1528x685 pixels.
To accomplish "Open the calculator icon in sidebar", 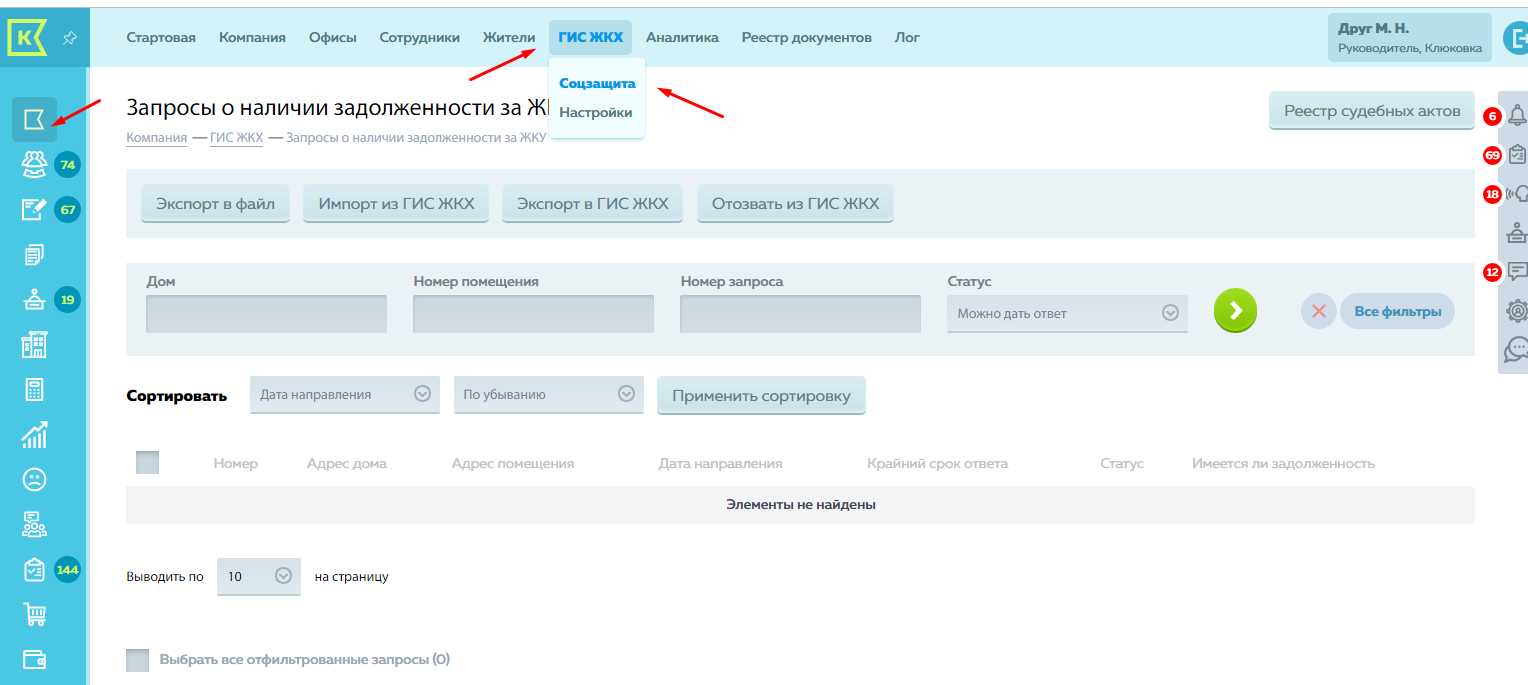I will 34,389.
